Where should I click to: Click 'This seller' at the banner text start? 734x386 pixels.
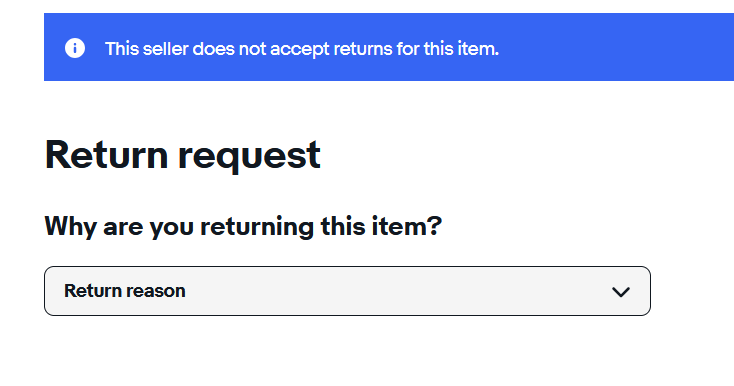(x=146, y=49)
